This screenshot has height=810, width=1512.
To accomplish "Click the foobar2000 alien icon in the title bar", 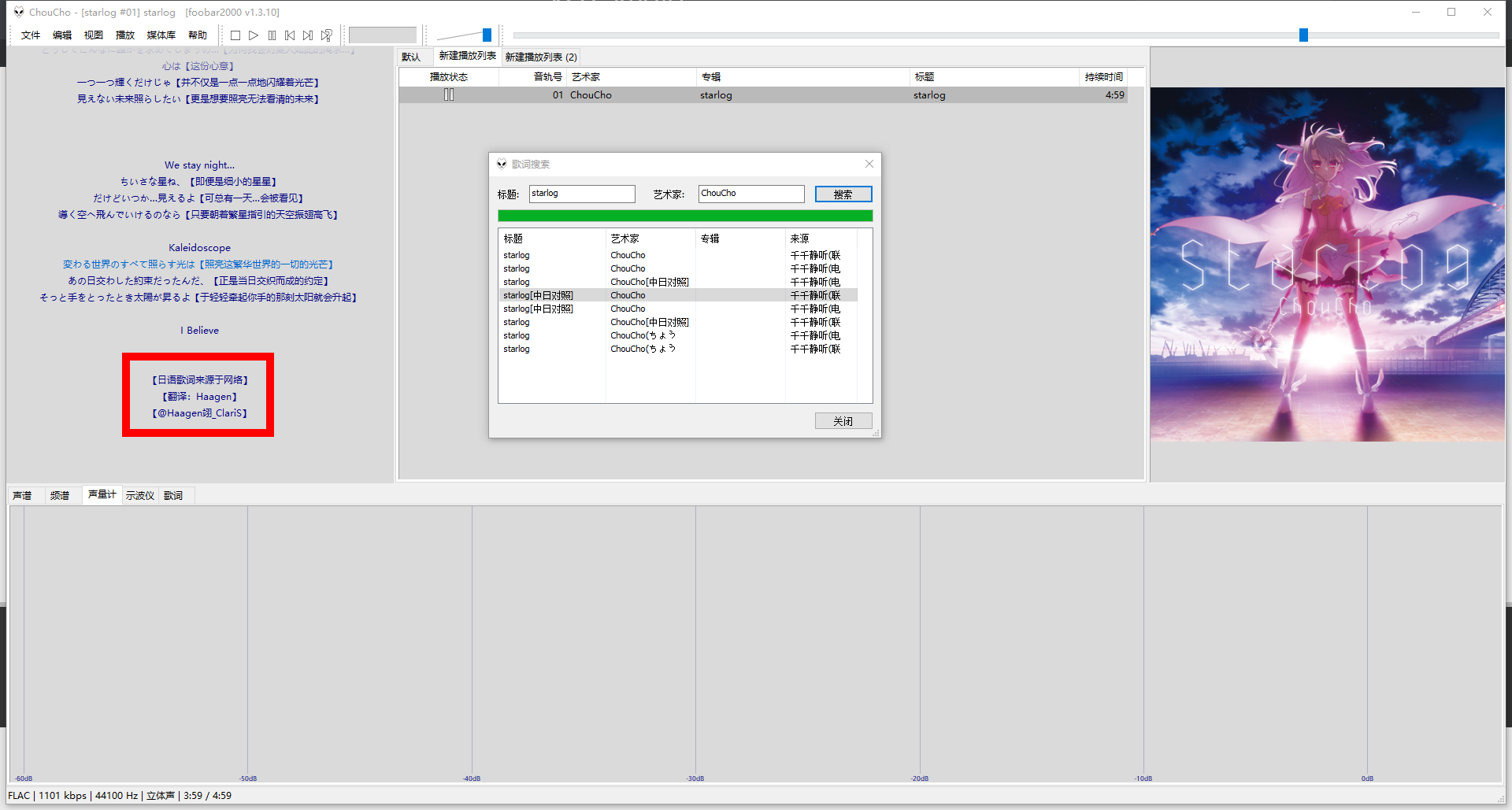I will tap(19, 12).
